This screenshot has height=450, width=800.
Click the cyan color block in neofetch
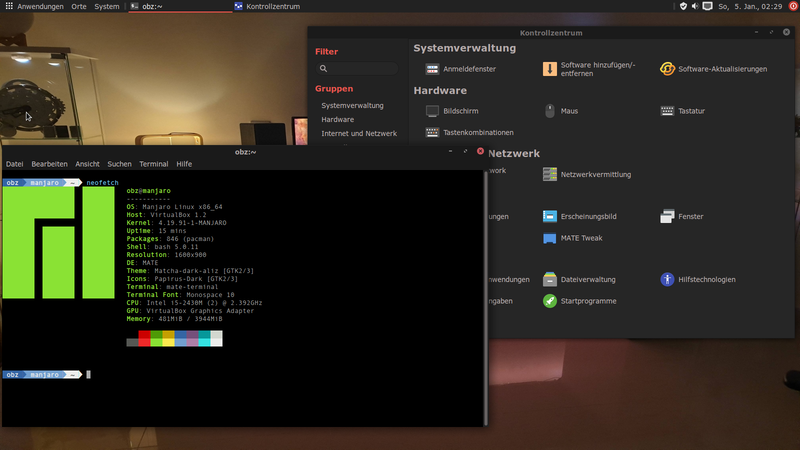pyautogui.click(x=204, y=338)
